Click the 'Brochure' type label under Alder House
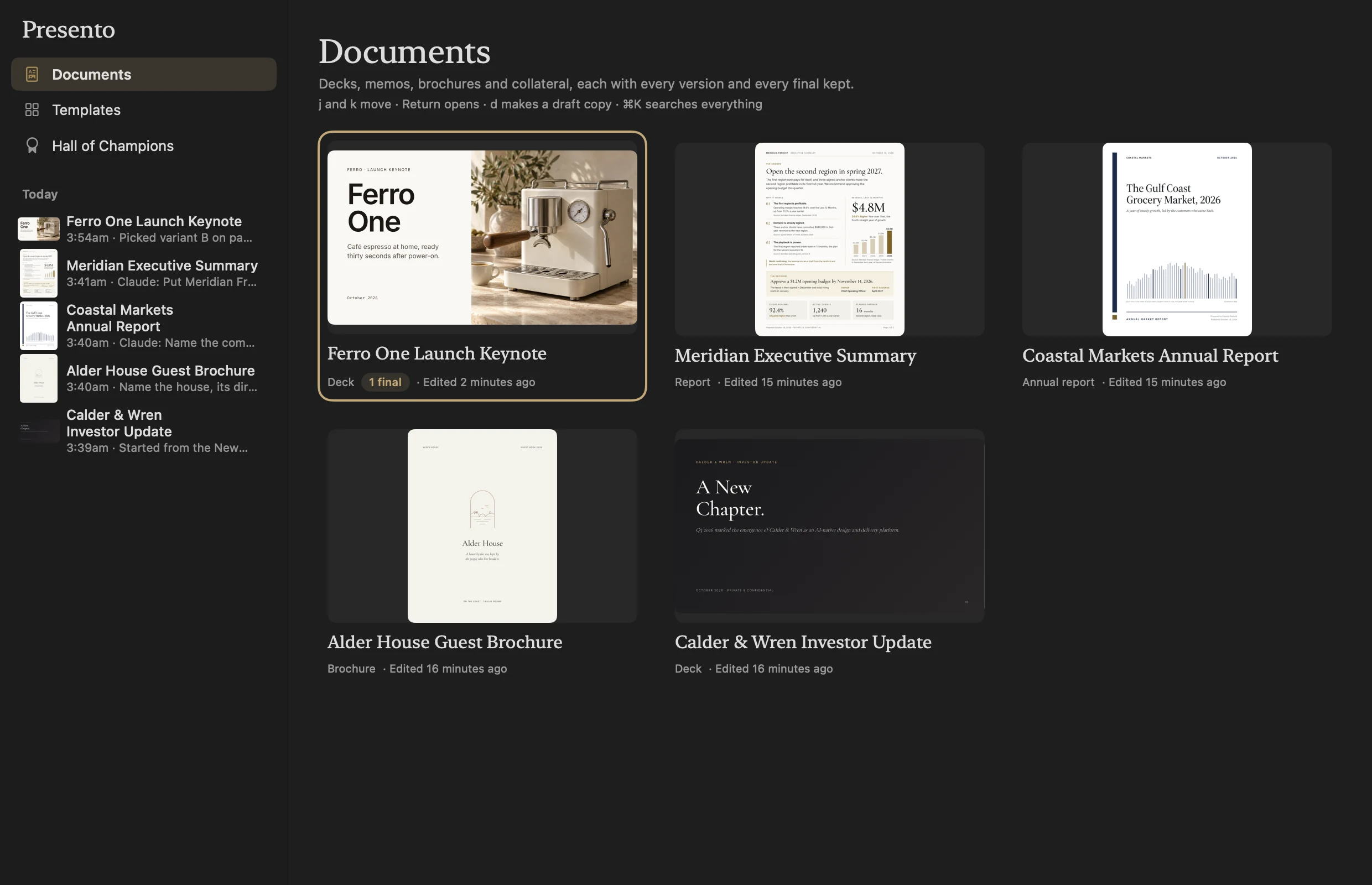 click(351, 668)
